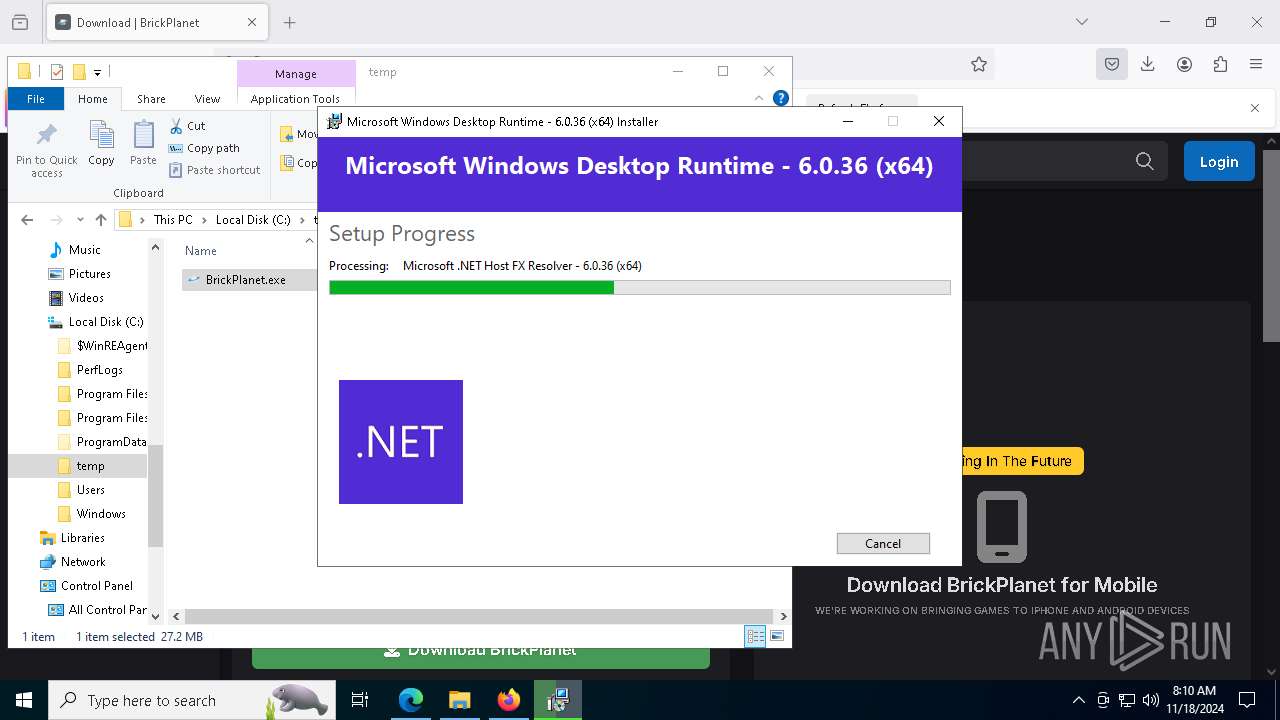Open the Firefox application menu
Viewport: 1280px width, 720px height.
(x=1256, y=64)
